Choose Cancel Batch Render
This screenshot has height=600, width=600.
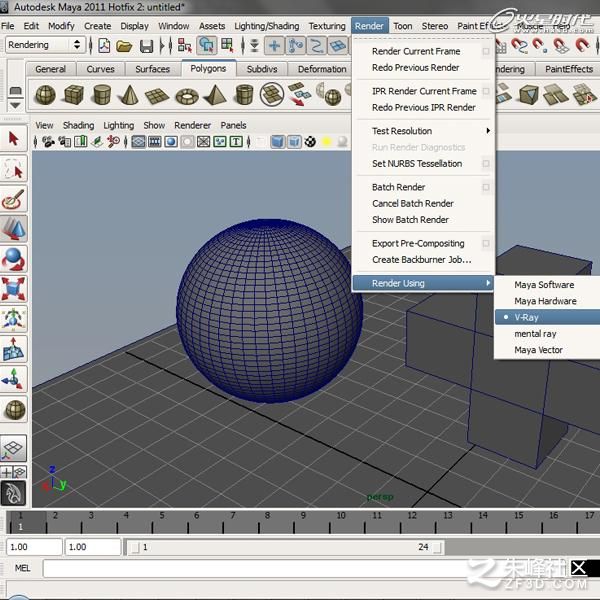[413, 204]
